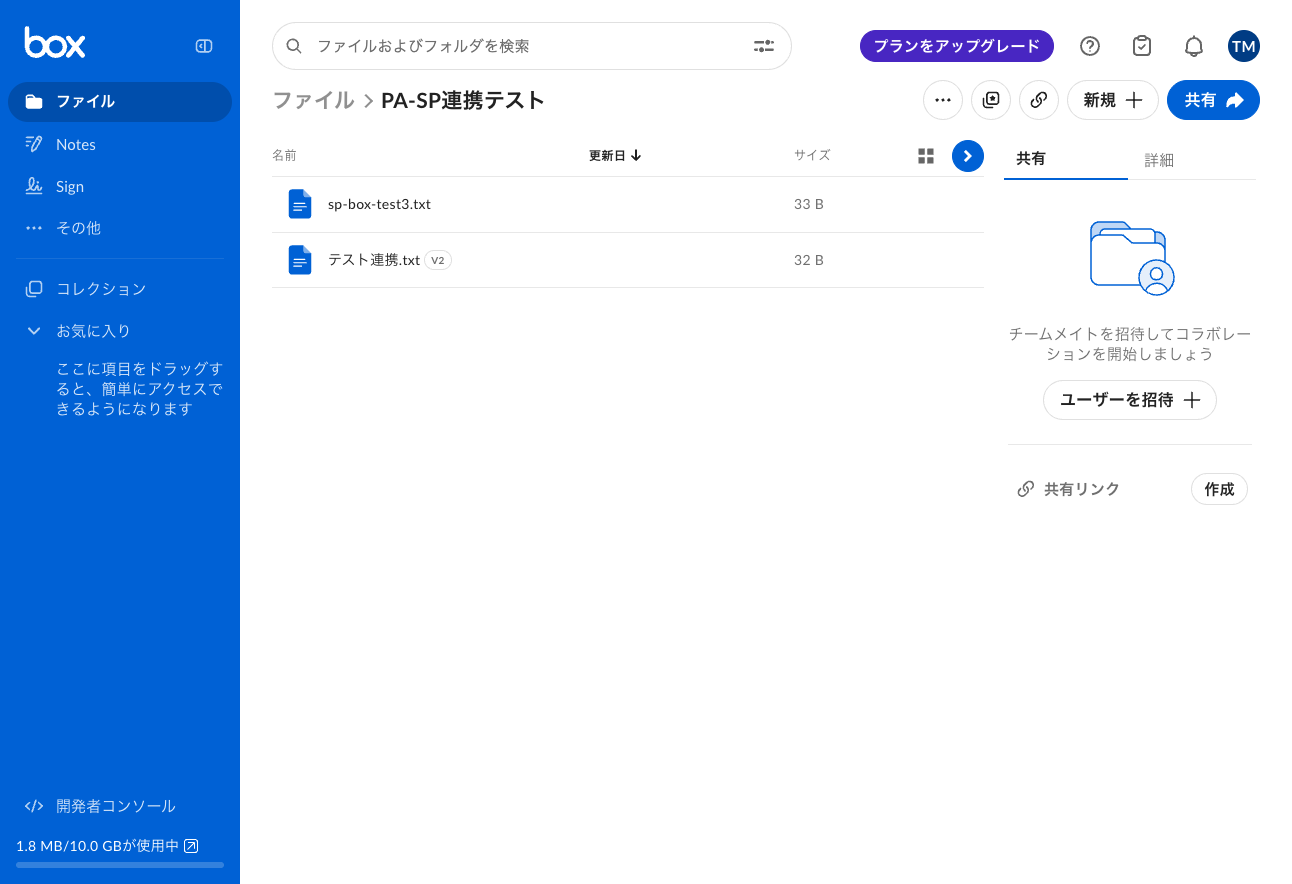Sort by 更新日 column header
The width and height of the screenshot is (1292, 884).
point(615,155)
